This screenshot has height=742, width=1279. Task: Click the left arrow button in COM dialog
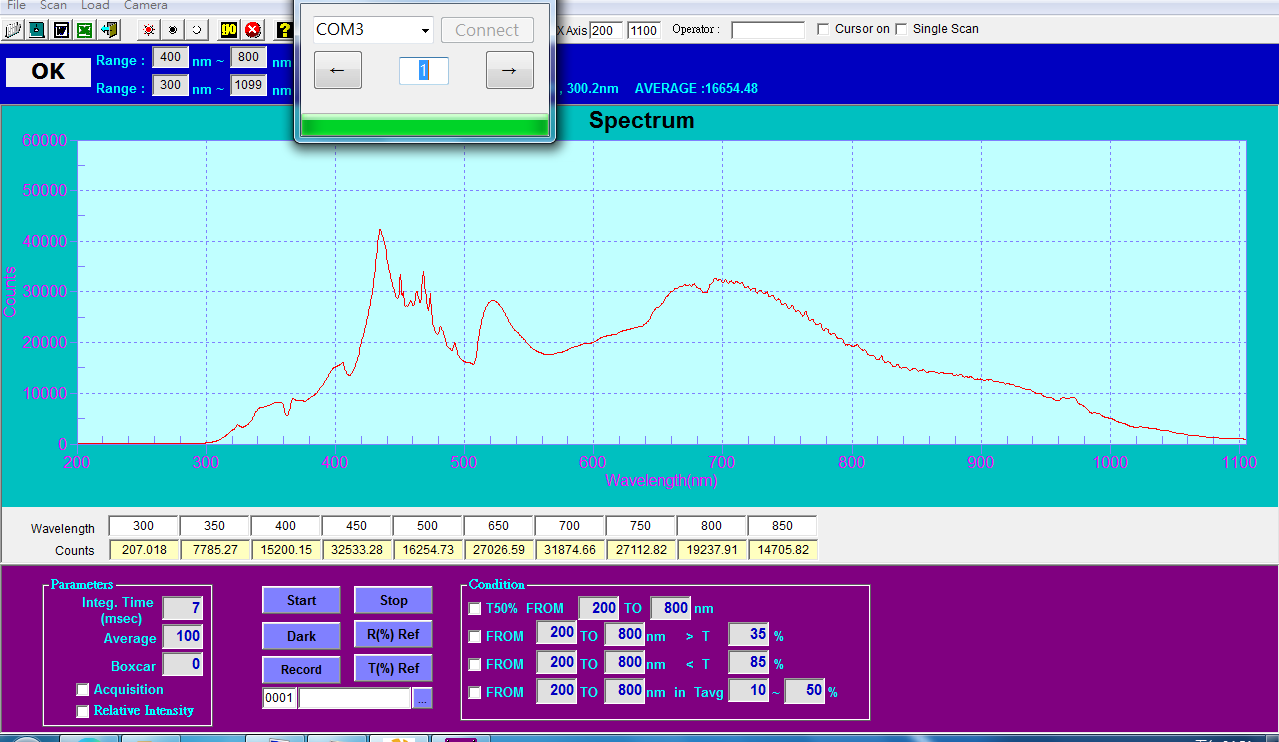338,70
